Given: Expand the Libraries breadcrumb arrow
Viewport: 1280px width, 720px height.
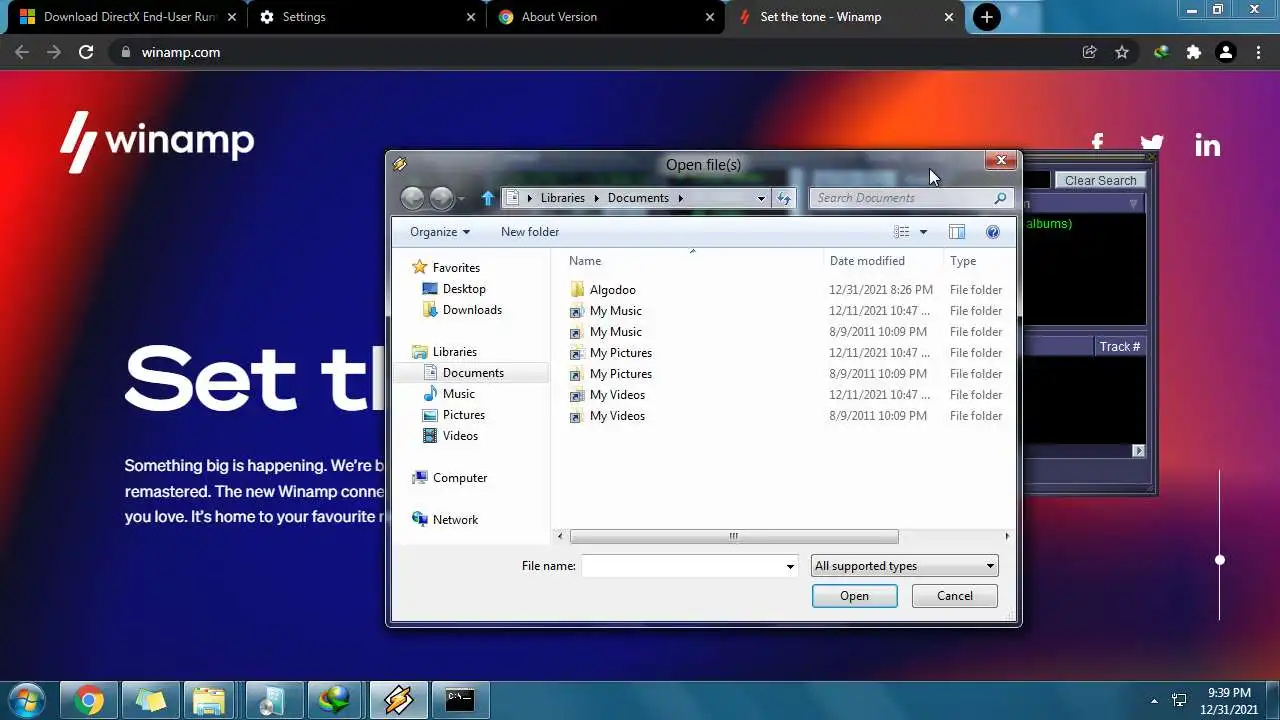Looking at the screenshot, I should coord(596,198).
